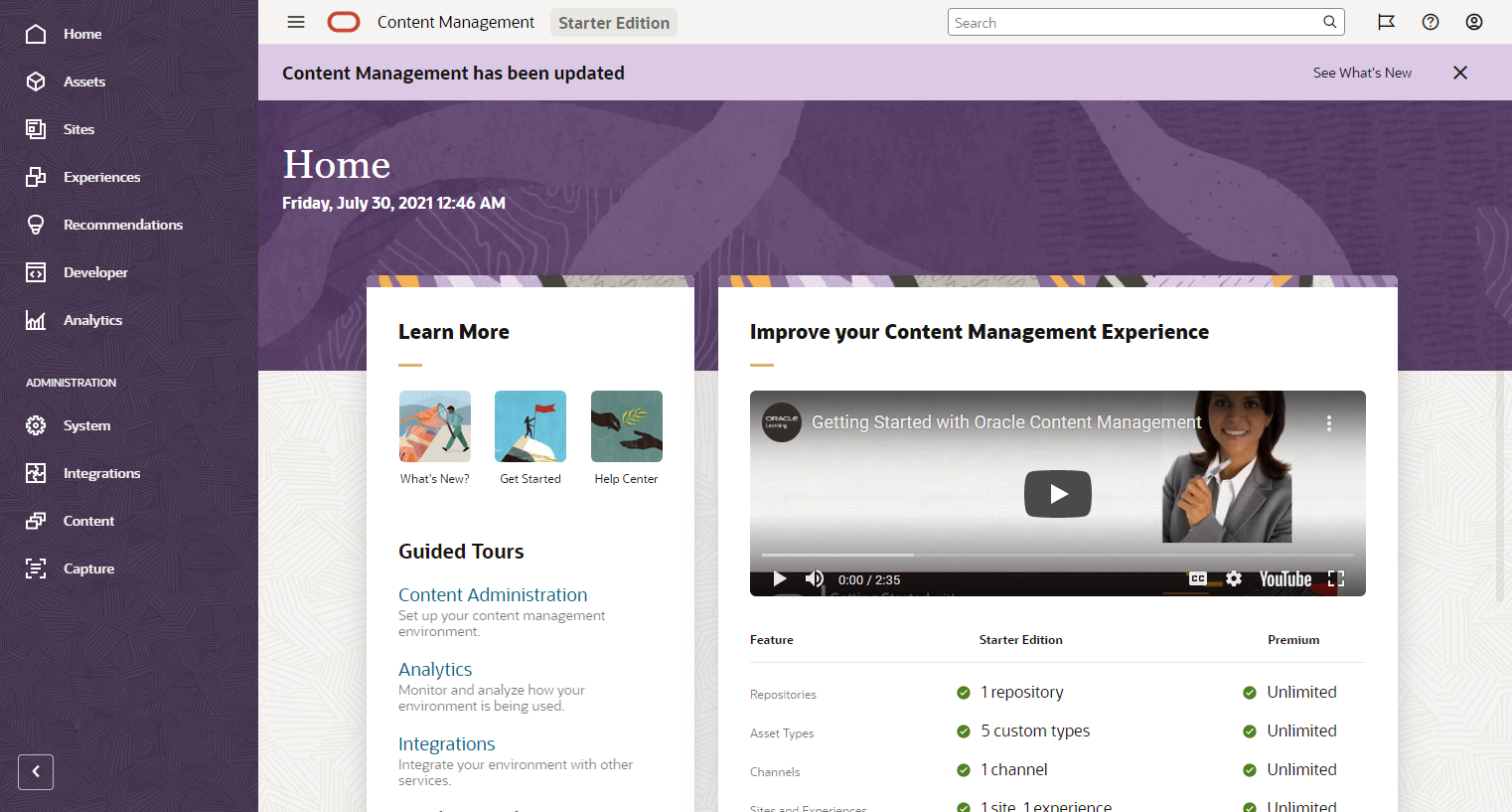Go to Experiences menu item
Screen dimensions: 1512x812
[102, 177]
